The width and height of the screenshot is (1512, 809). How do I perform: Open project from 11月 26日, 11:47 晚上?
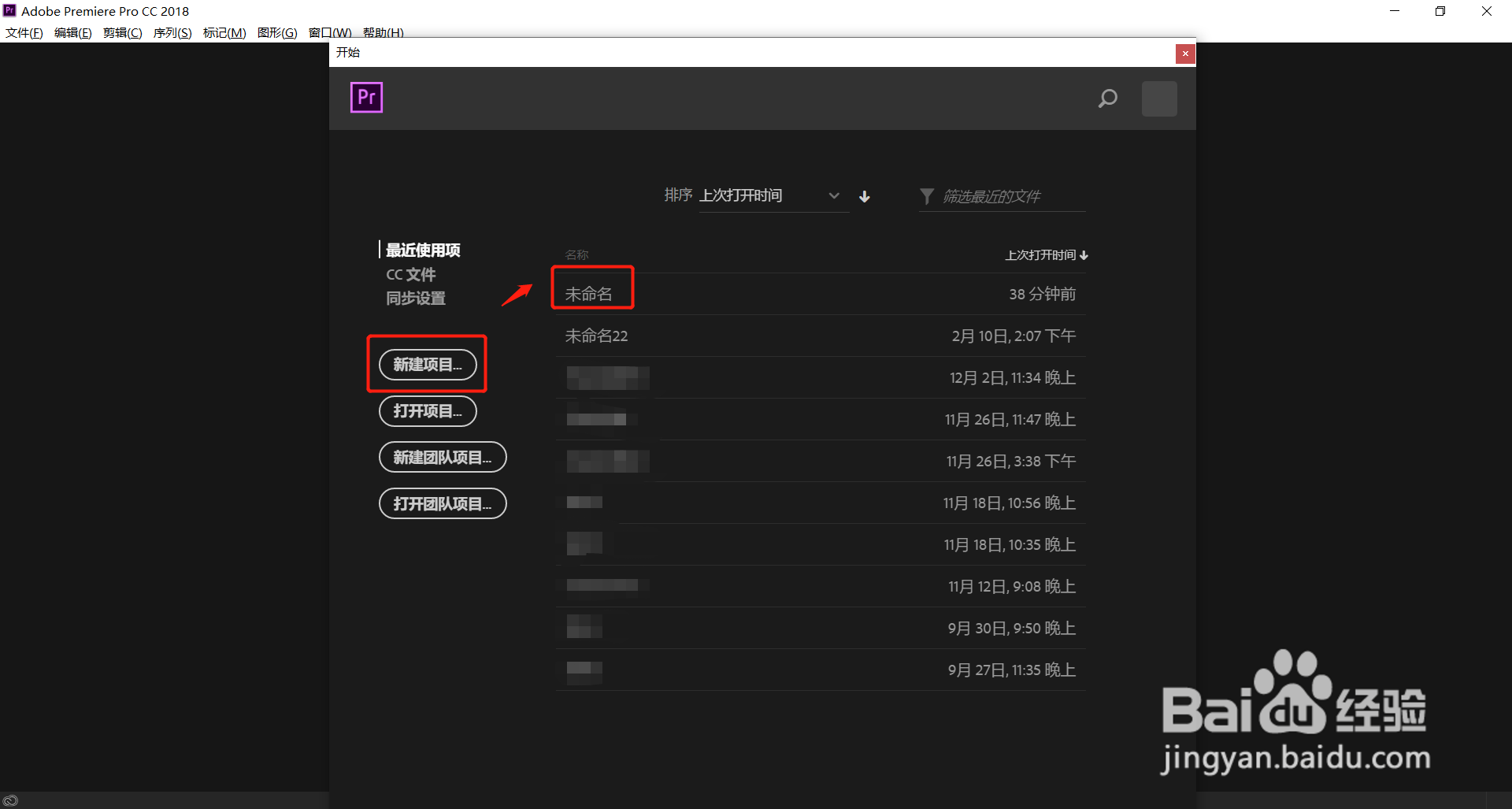pyautogui.click(x=821, y=419)
